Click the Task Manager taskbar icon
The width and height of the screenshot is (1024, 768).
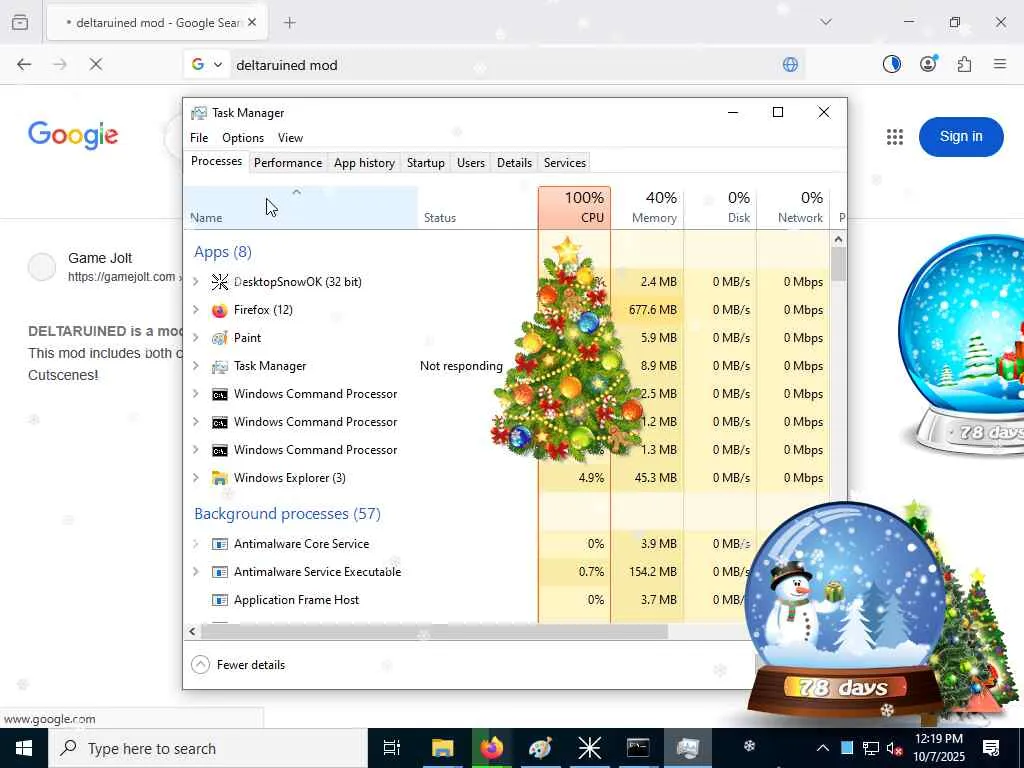(x=688, y=748)
